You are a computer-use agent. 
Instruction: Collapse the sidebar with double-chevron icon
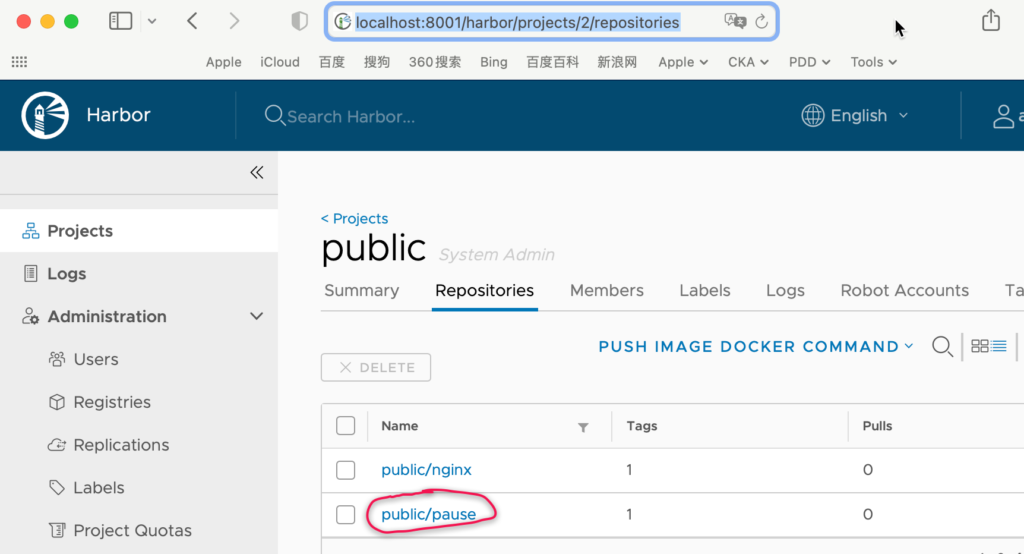pos(257,172)
